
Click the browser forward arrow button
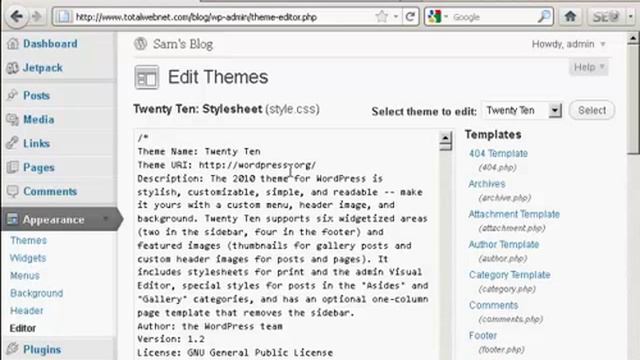click(x=37, y=17)
